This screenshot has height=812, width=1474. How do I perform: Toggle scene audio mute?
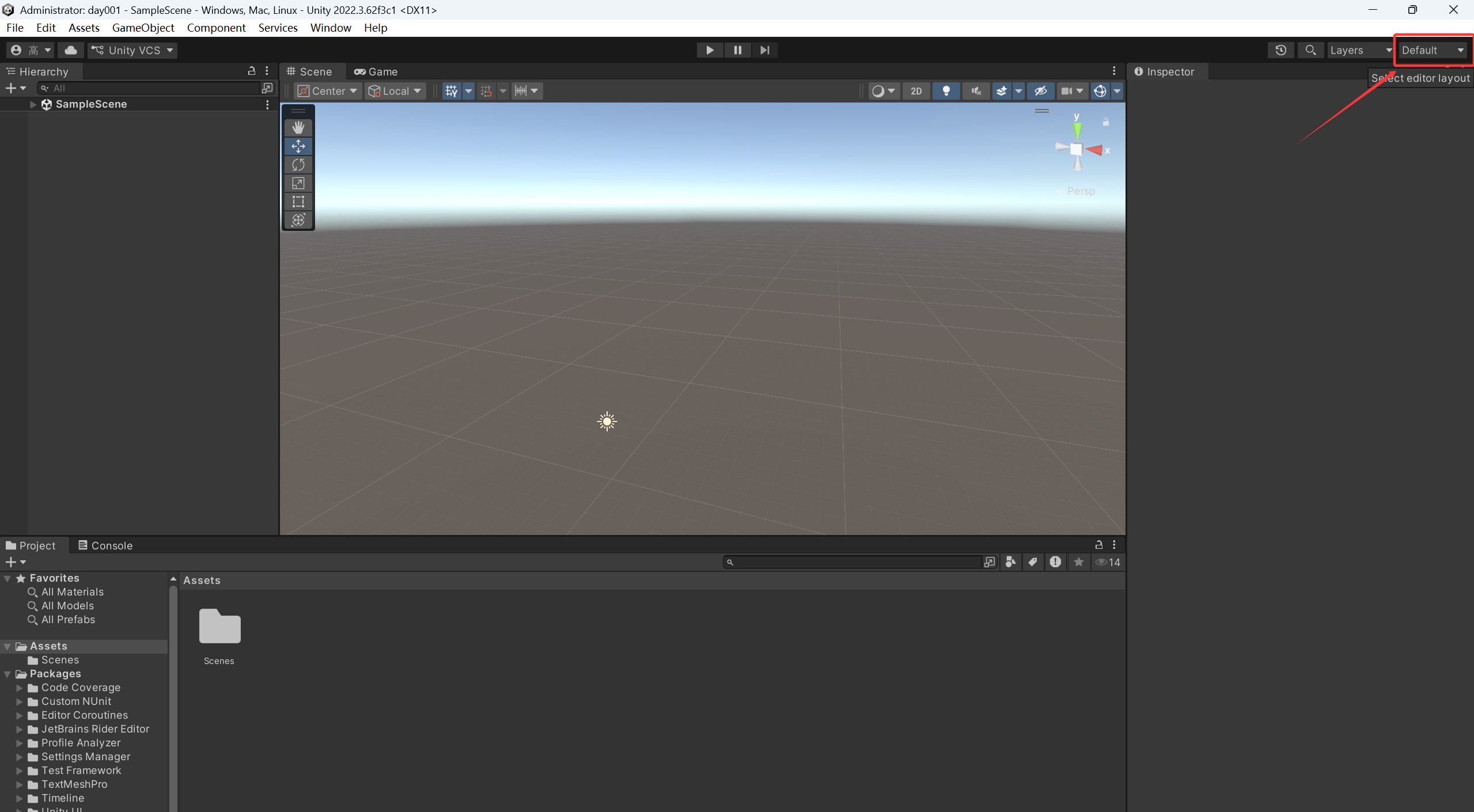click(976, 91)
